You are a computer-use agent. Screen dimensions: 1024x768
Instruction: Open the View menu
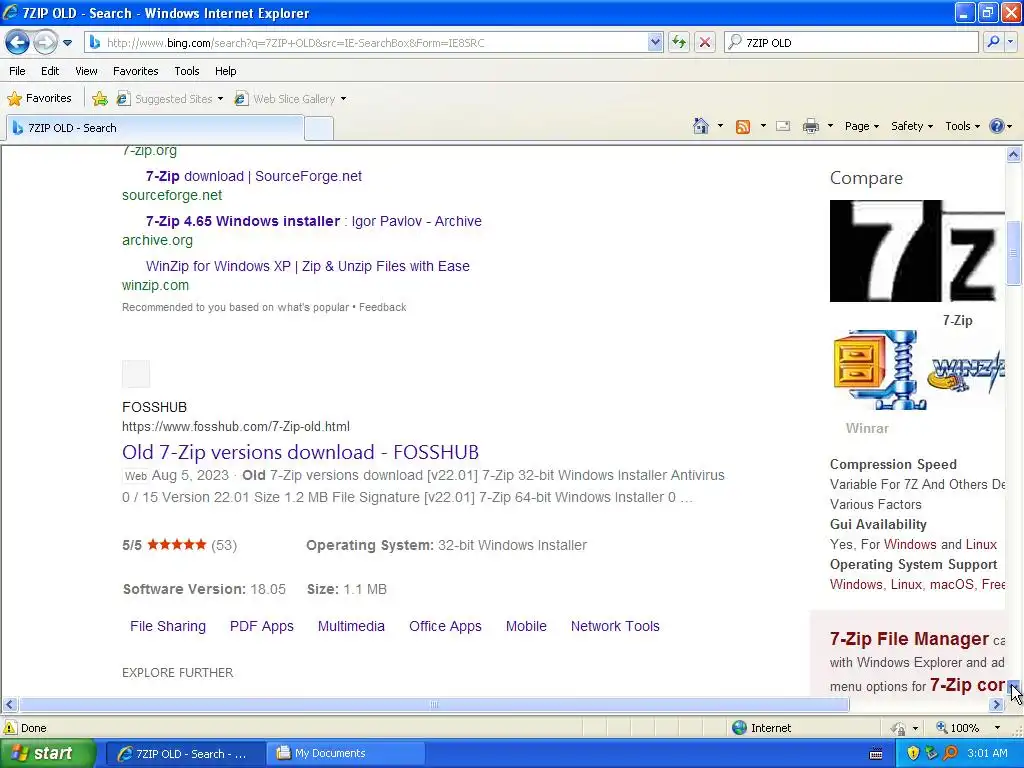86,71
